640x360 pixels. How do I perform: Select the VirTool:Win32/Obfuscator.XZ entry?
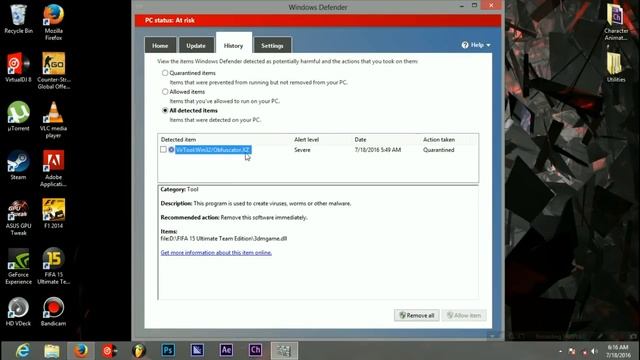[213, 150]
